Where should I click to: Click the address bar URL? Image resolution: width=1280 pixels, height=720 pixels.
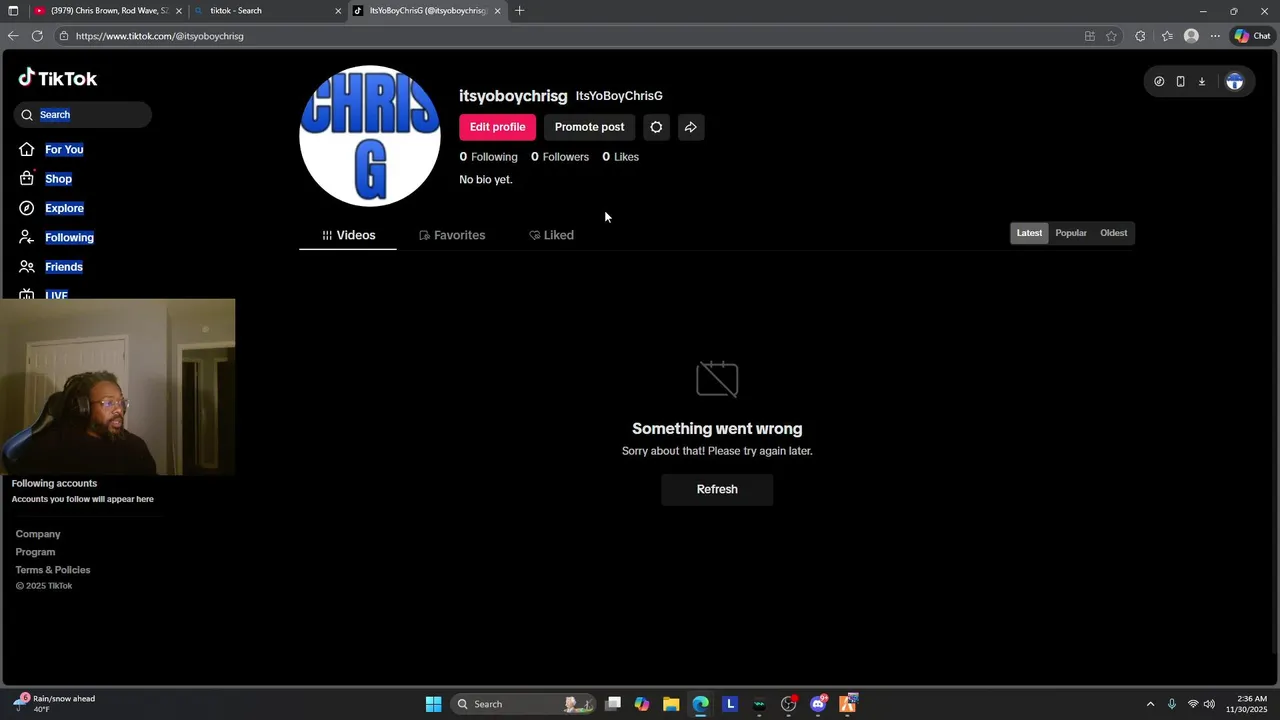[x=160, y=36]
